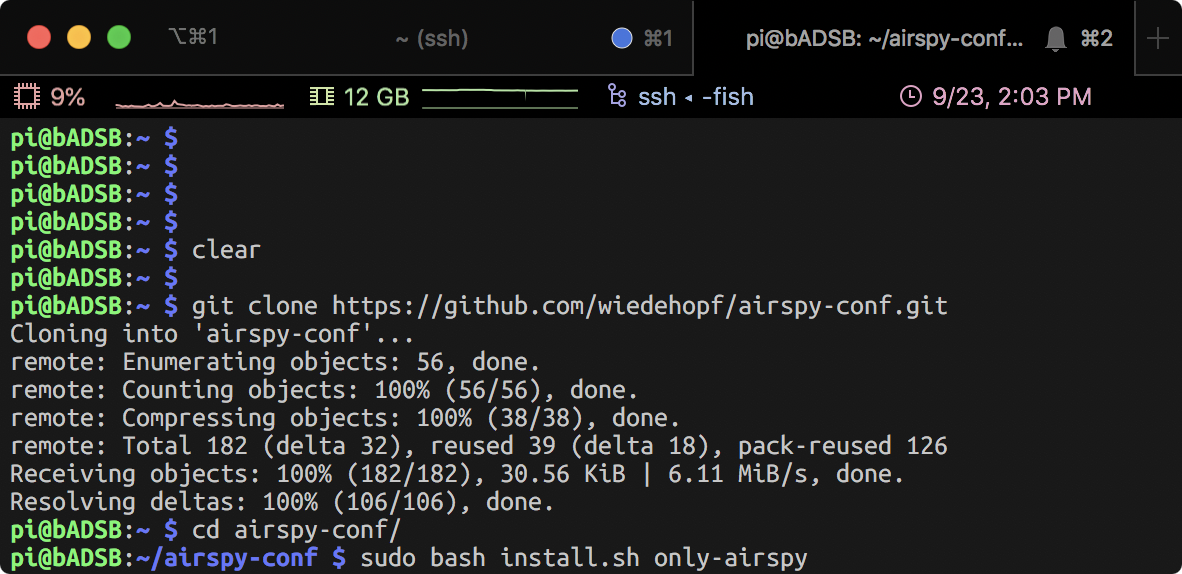
Task: Click the CPU chip icon in status bar
Action: coord(27,97)
